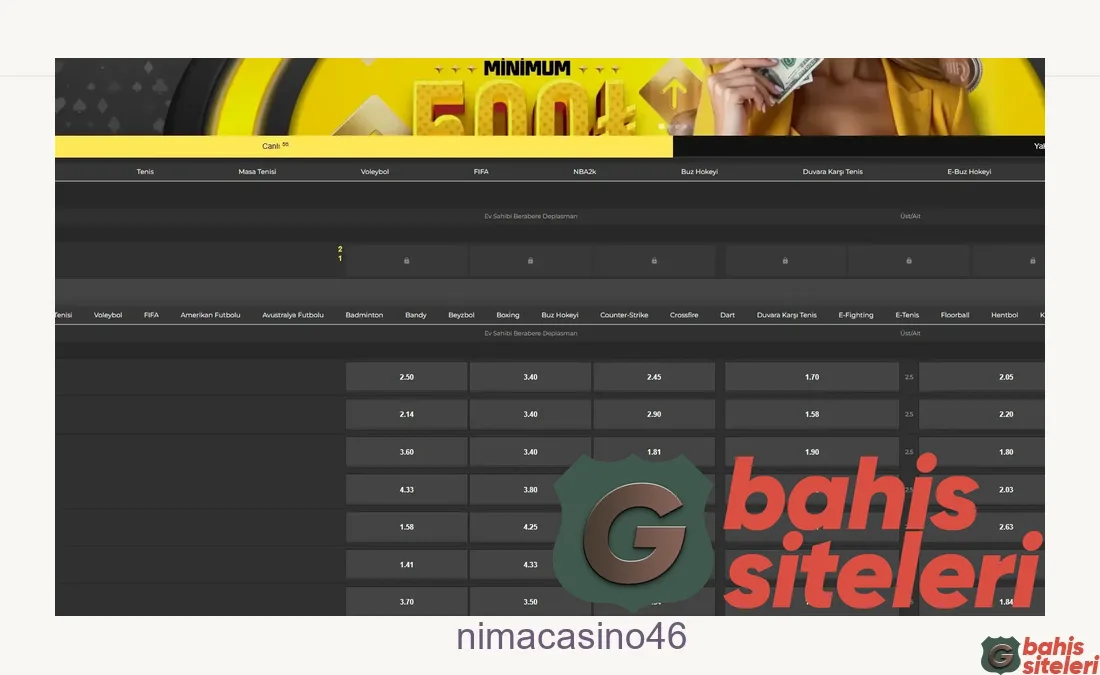Select the E-Buz Hokeyi sport tab
This screenshot has width=1100, height=675.
[968, 171]
